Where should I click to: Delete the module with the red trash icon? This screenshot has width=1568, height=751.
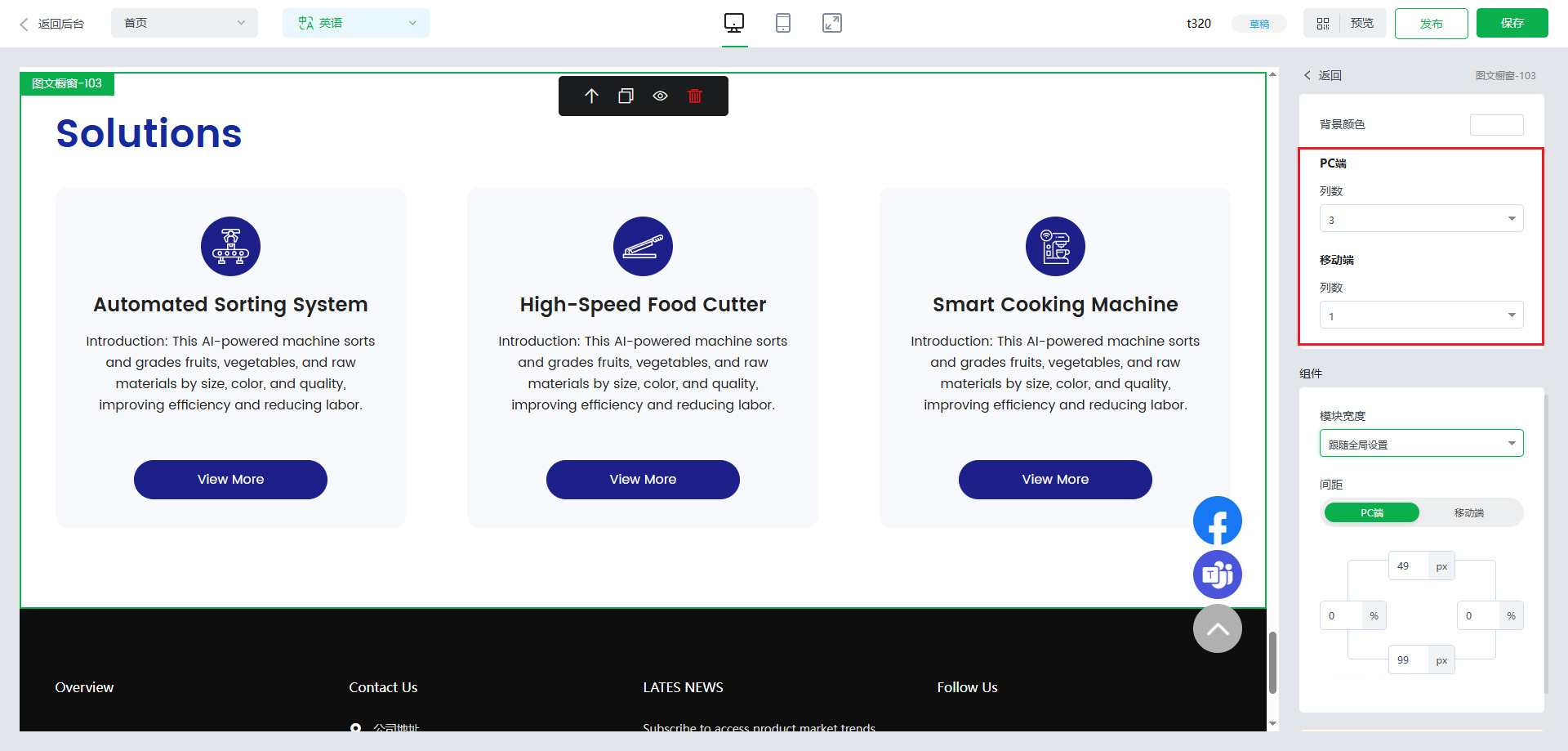tap(695, 96)
